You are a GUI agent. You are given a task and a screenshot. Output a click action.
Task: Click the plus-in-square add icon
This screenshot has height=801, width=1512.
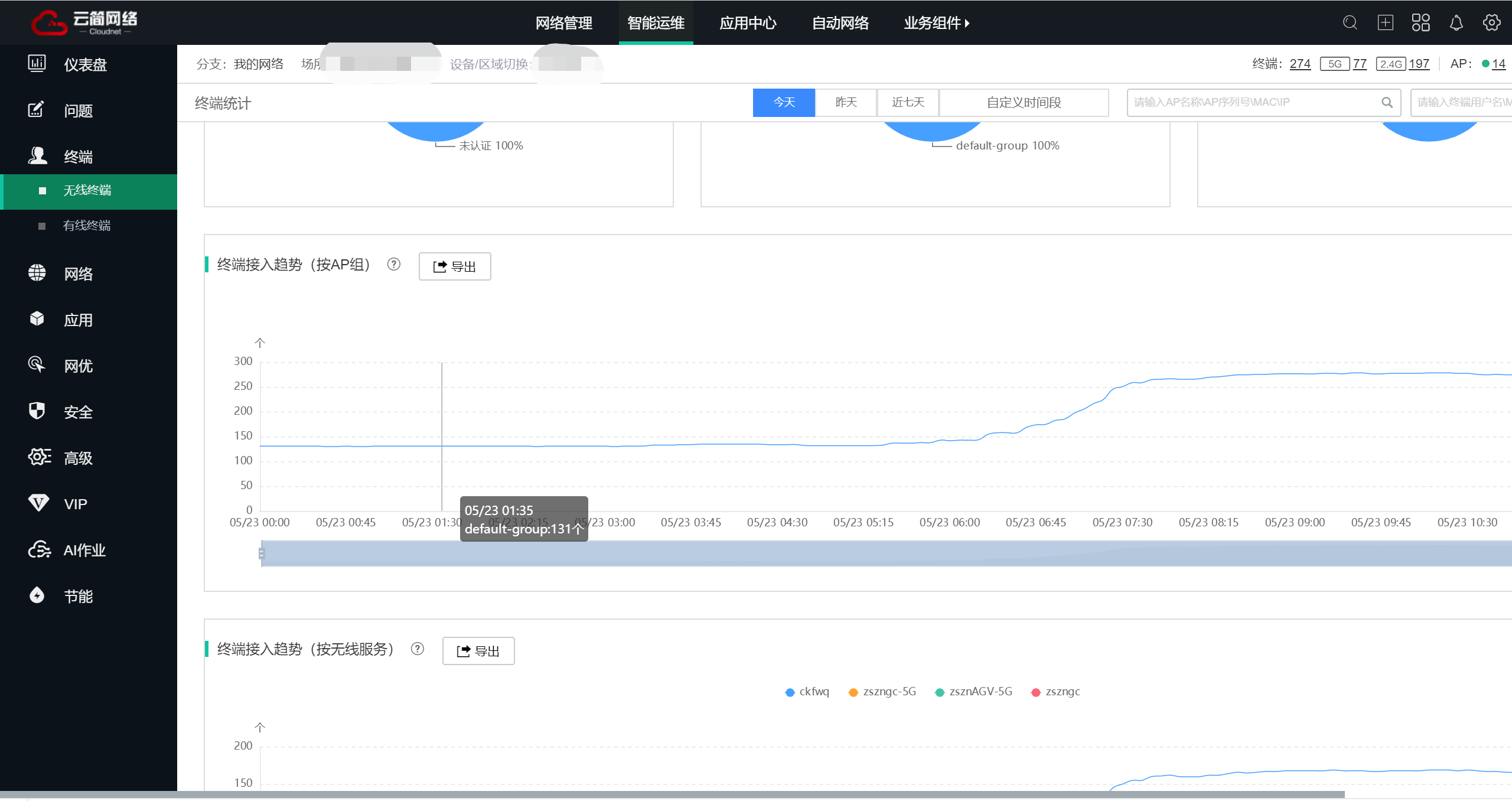(x=1385, y=23)
